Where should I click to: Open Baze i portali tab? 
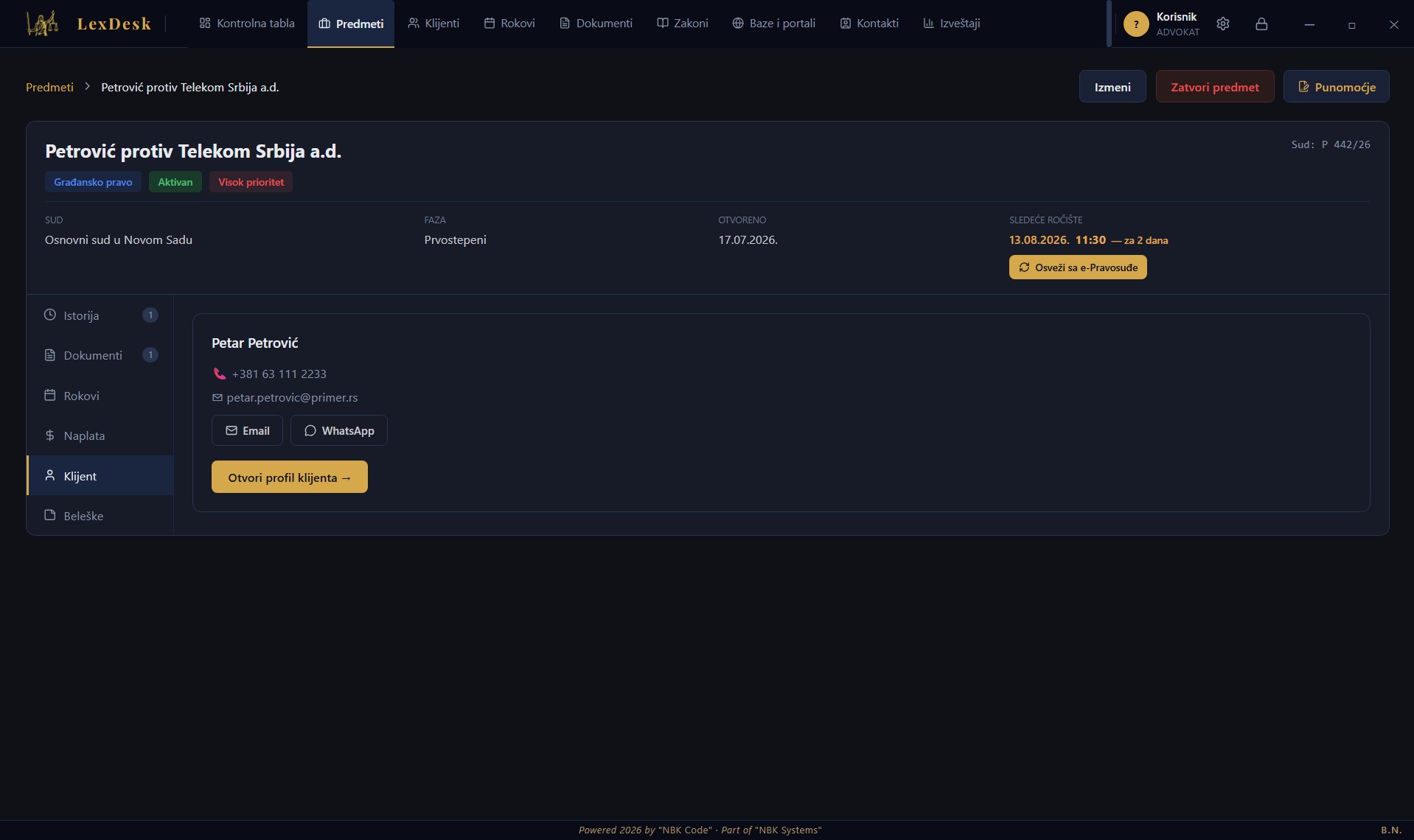(774, 24)
